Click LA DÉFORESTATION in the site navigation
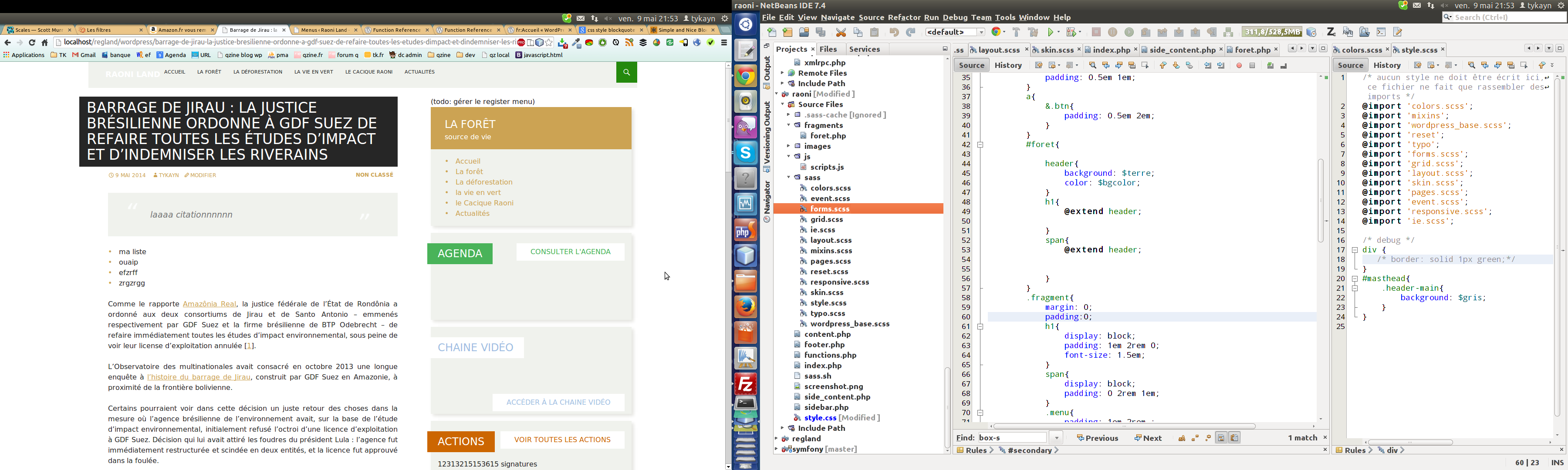This screenshot has height=470, width=1568. tap(257, 72)
